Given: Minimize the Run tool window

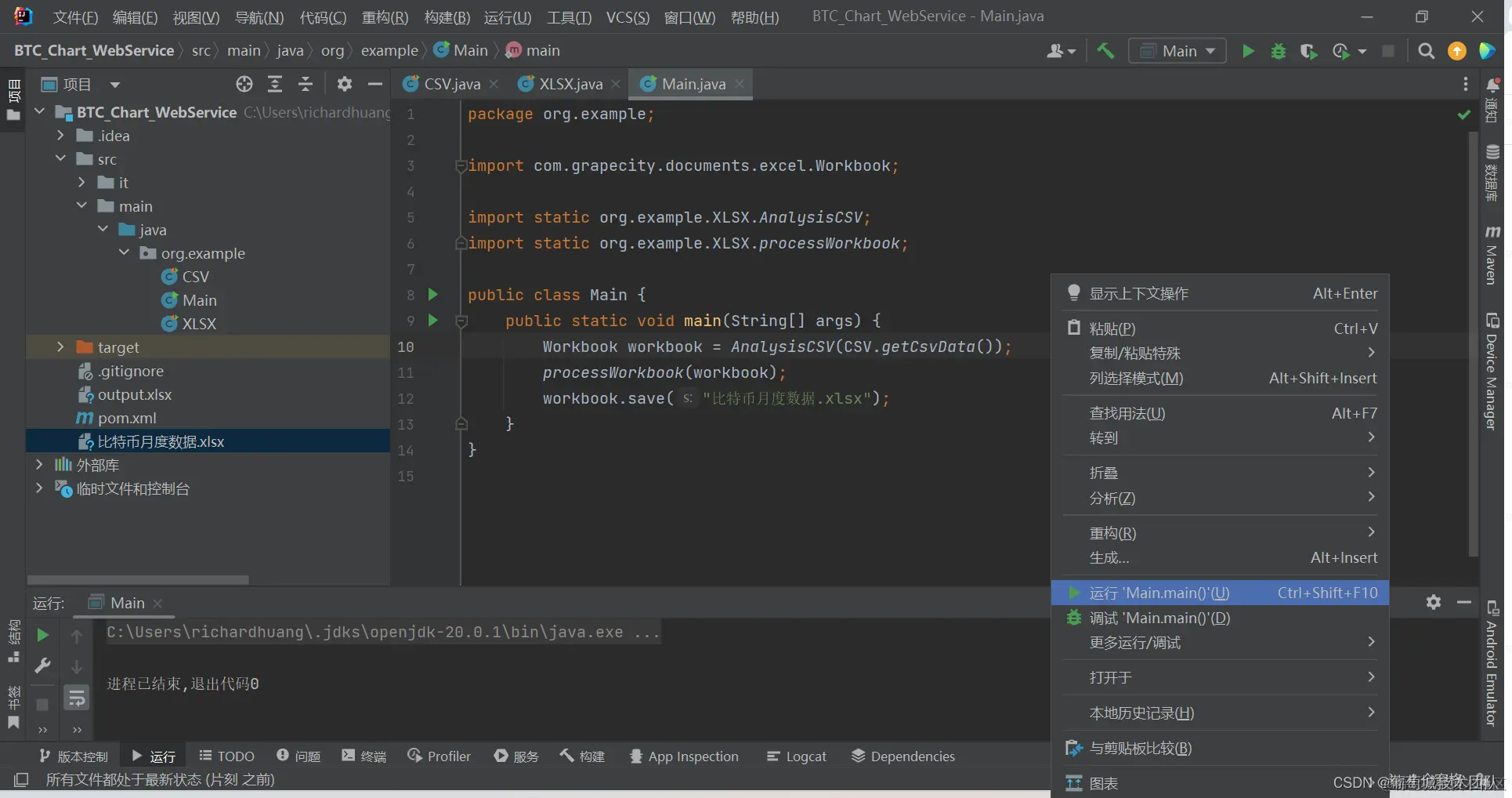Looking at the screenshot, I should point(1464,602).
